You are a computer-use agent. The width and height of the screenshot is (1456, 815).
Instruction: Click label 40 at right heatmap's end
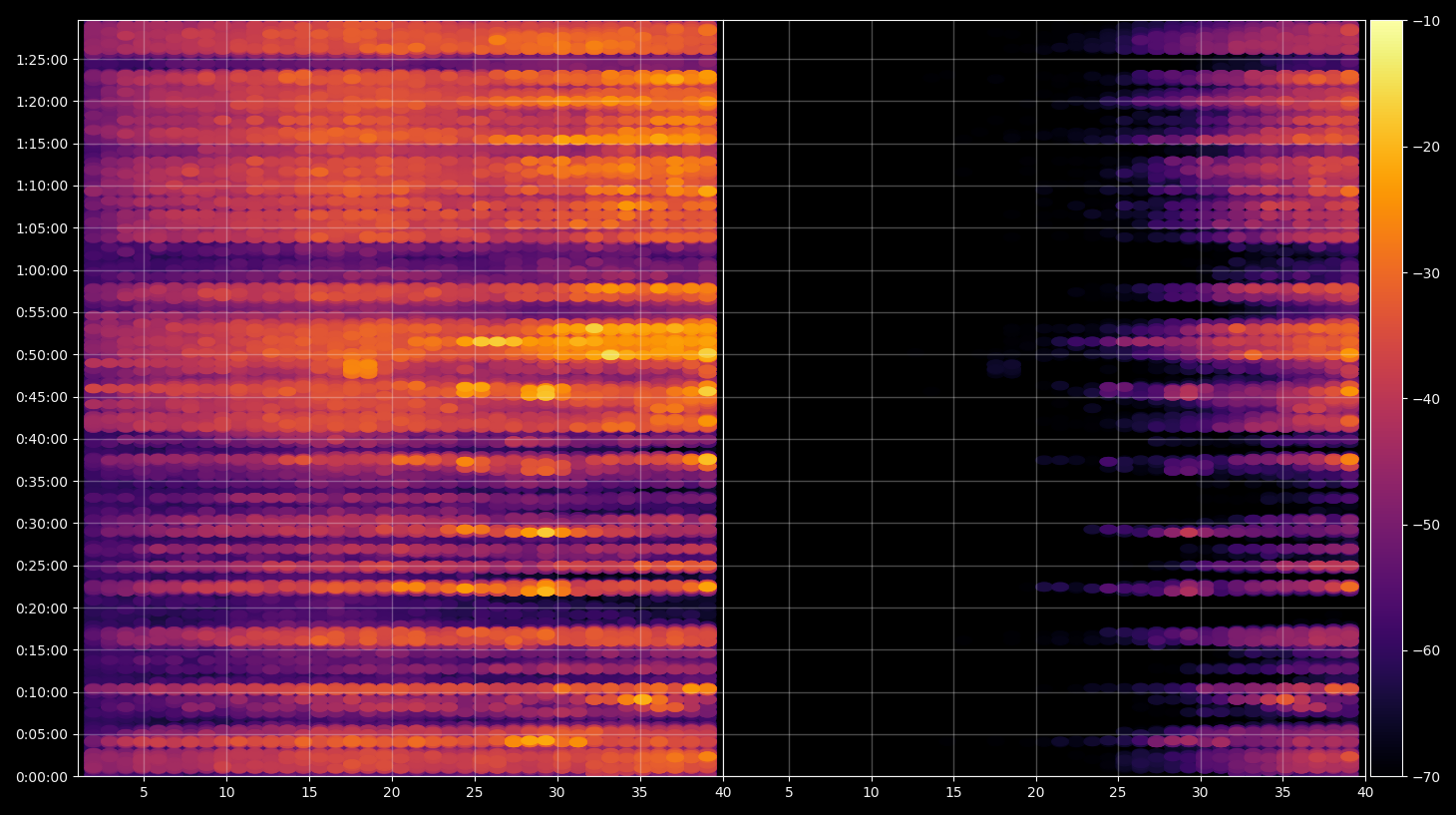coord(1365,793)
